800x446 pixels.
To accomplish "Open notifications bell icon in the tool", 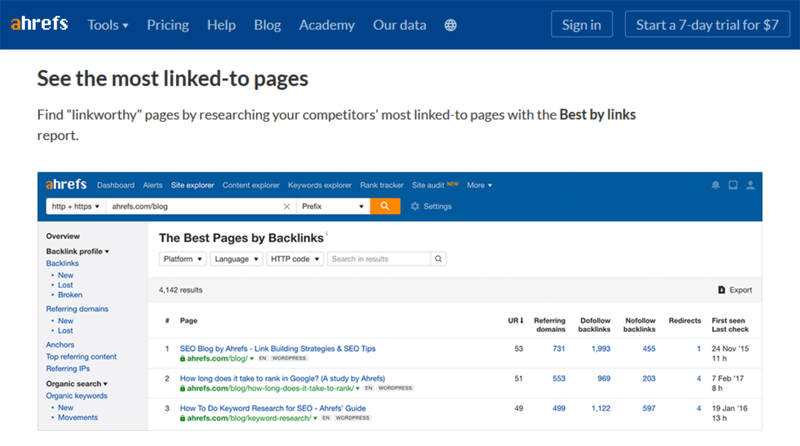I will pyautogui.click(x=716, y=185).
